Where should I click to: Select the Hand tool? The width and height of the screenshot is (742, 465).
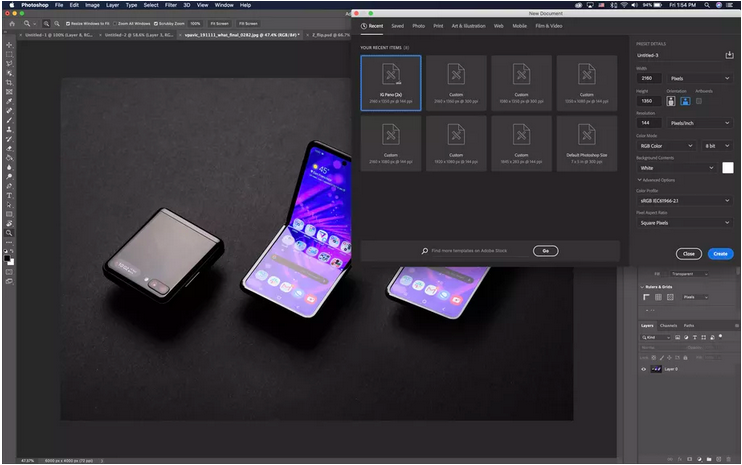[9, 224]
